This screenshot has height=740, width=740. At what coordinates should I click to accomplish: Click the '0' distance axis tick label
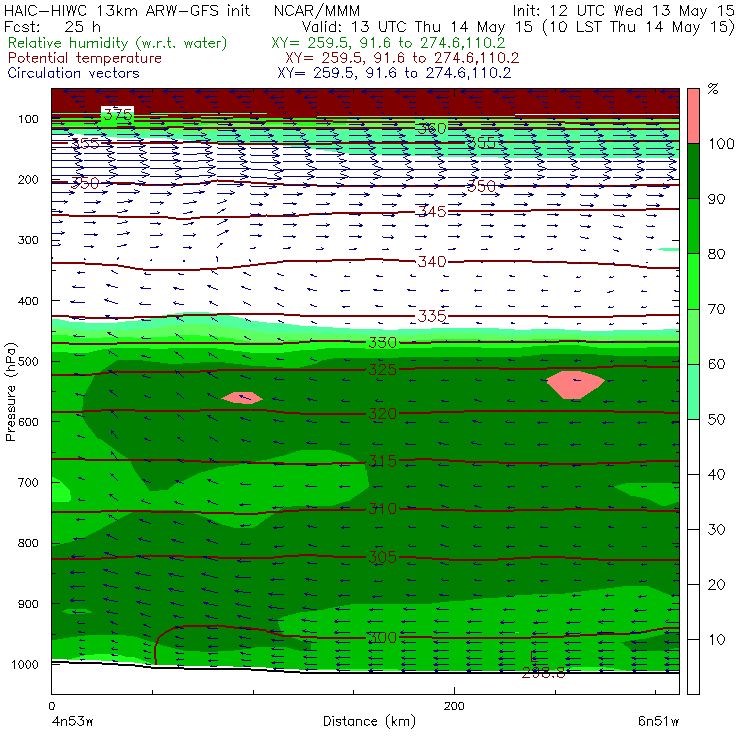(51, 706)
